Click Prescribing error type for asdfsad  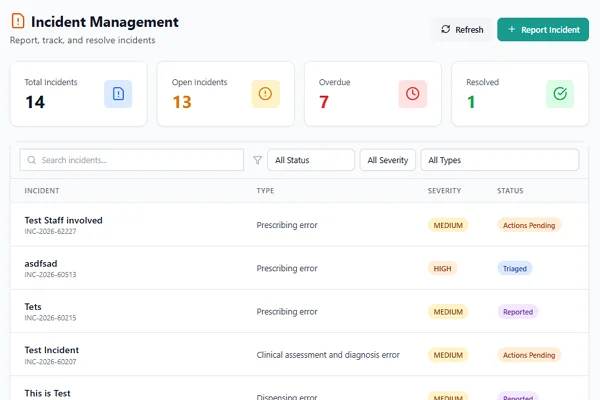[287, 268]
